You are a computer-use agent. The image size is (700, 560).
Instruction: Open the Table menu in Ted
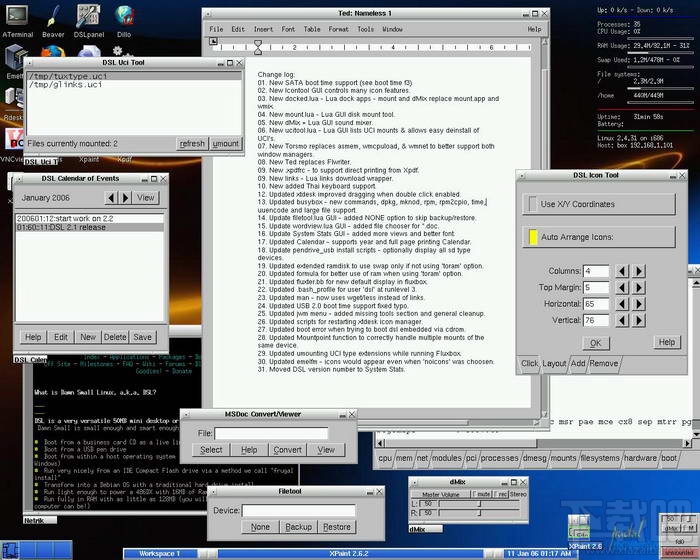click(313, 29)
